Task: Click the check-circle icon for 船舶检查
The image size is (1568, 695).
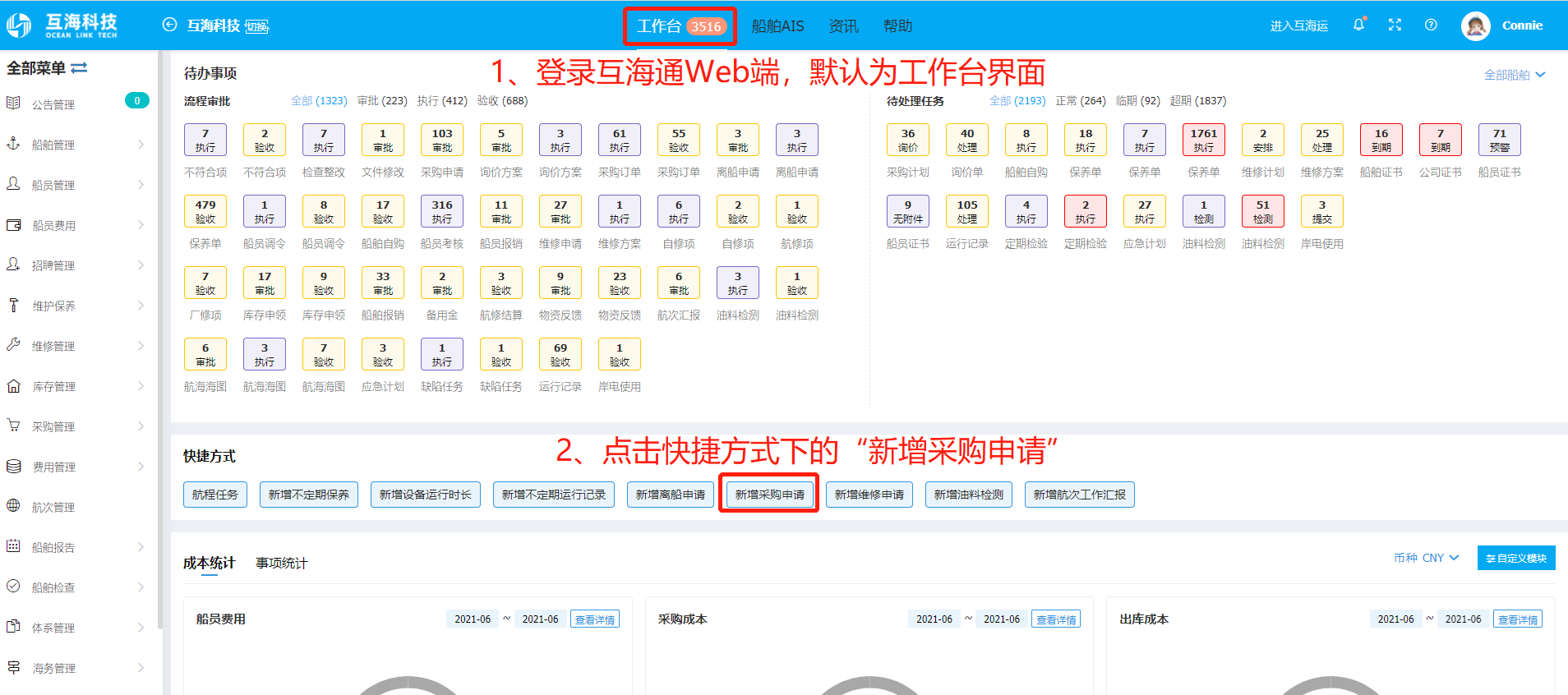Action: (x=13, y=587)
